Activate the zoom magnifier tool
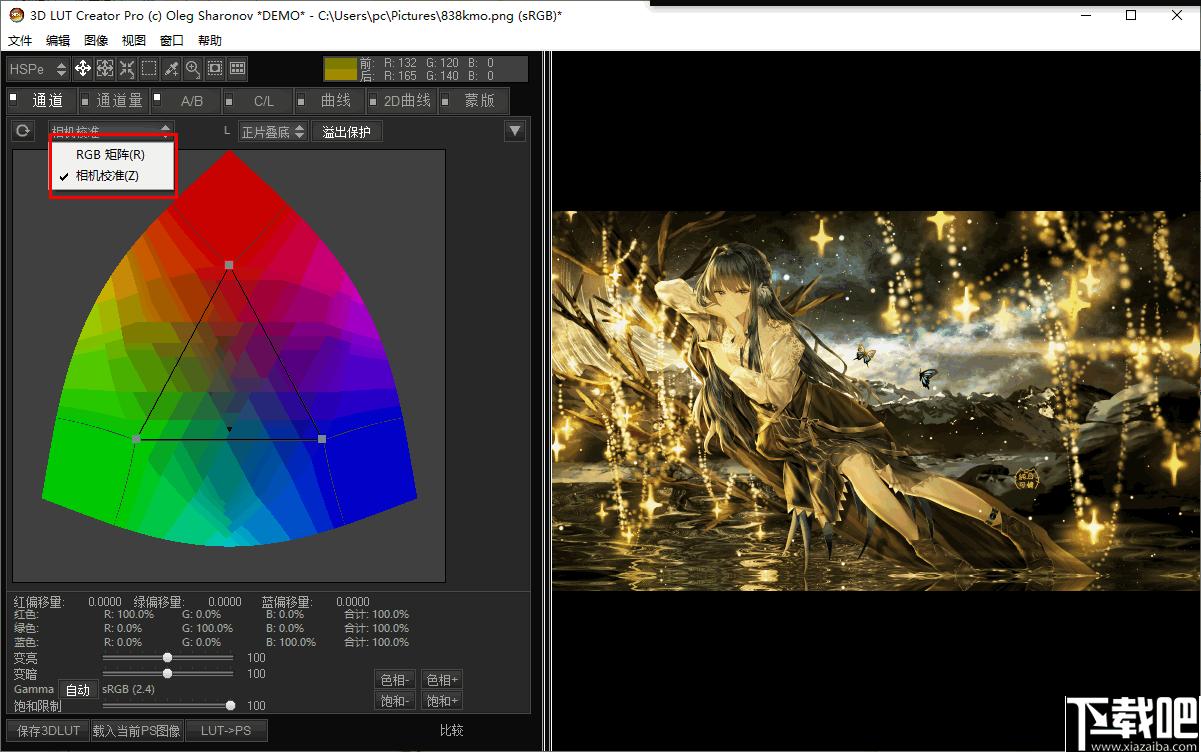Viewport: 1201px width, 752px height. tap(193, 69)
